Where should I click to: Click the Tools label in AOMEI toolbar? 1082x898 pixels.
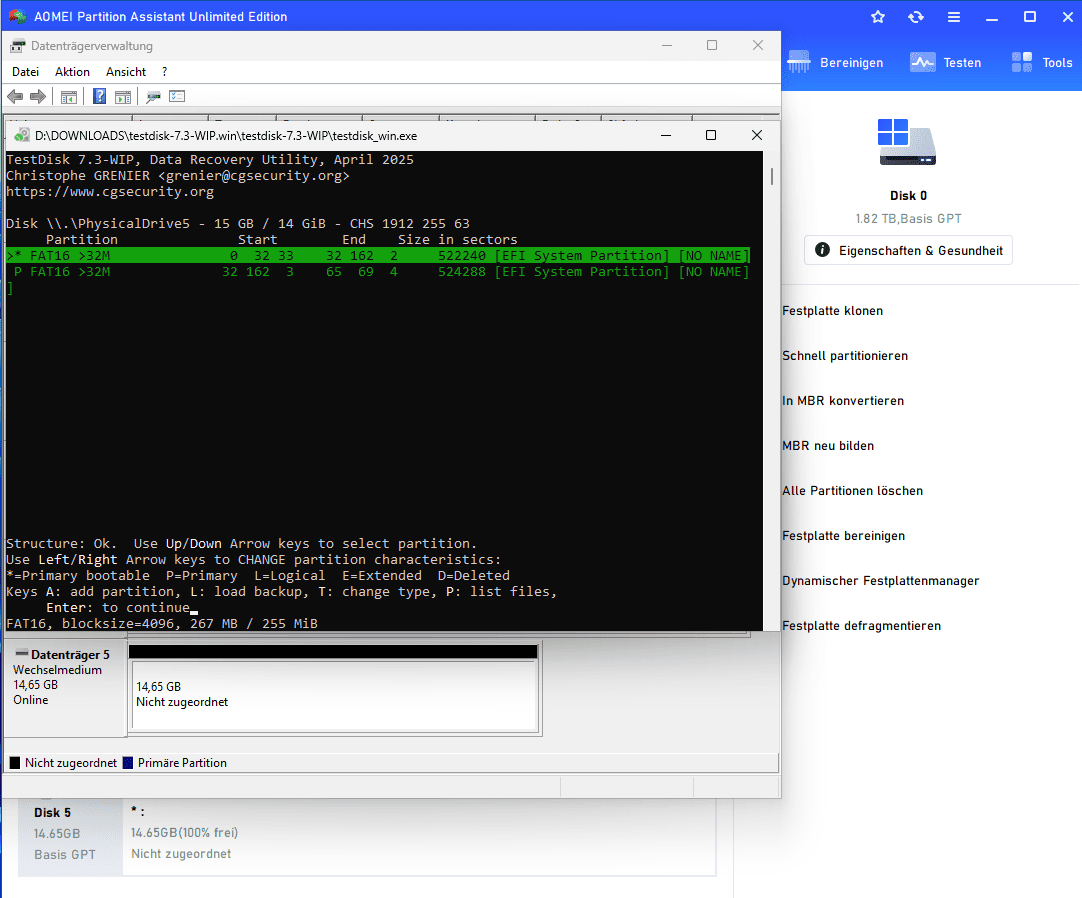(1057, 63)
